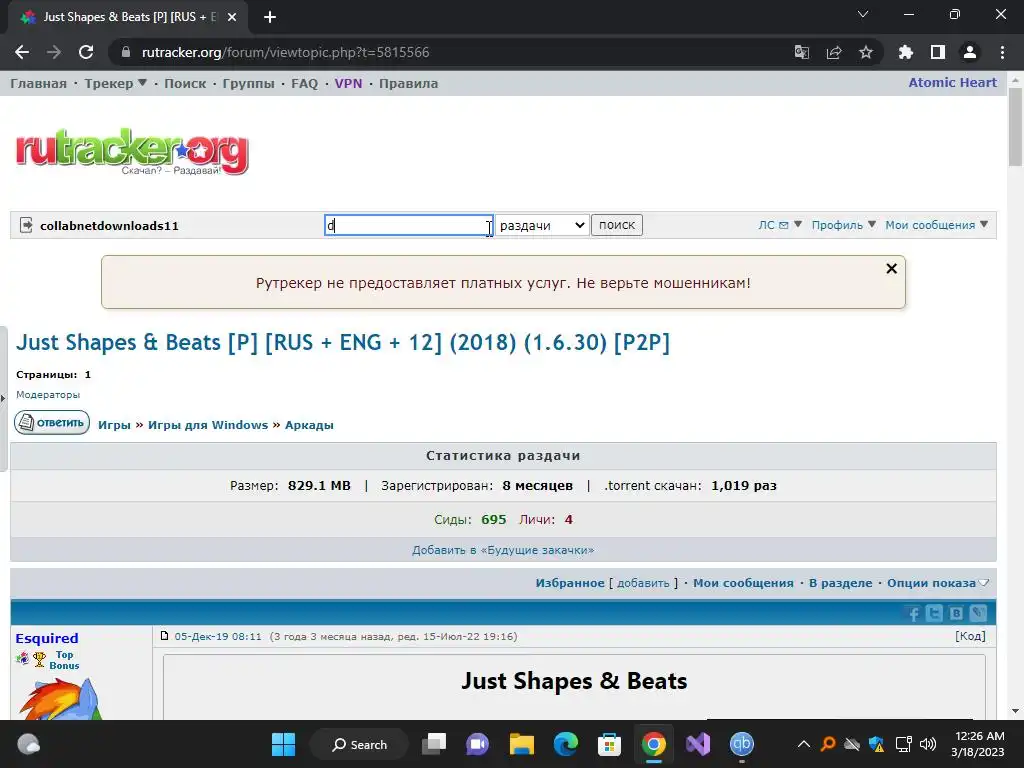Expand the collapsed left sidebar handle
This screenshot has width=1024, height=768.
(x=3, y=398)
